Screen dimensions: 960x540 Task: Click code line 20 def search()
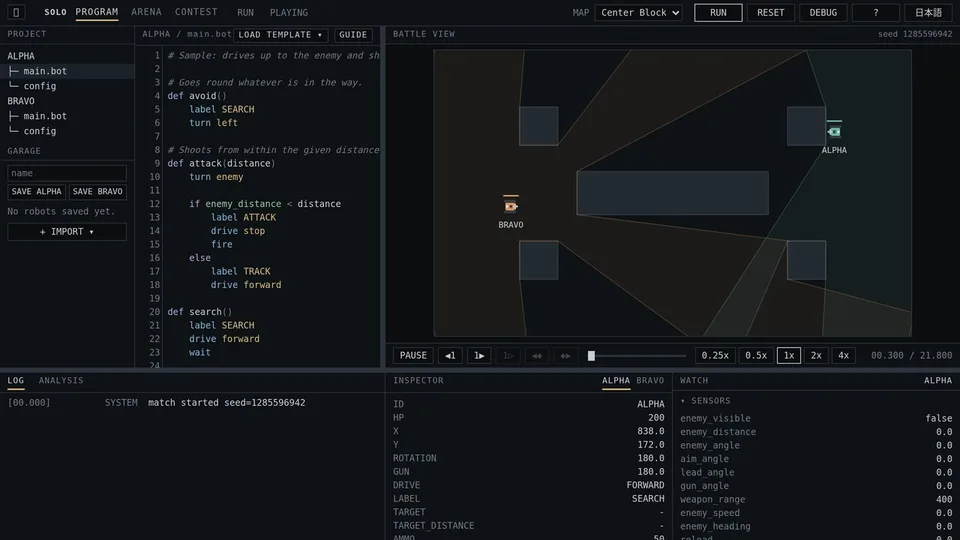point(200,312)
